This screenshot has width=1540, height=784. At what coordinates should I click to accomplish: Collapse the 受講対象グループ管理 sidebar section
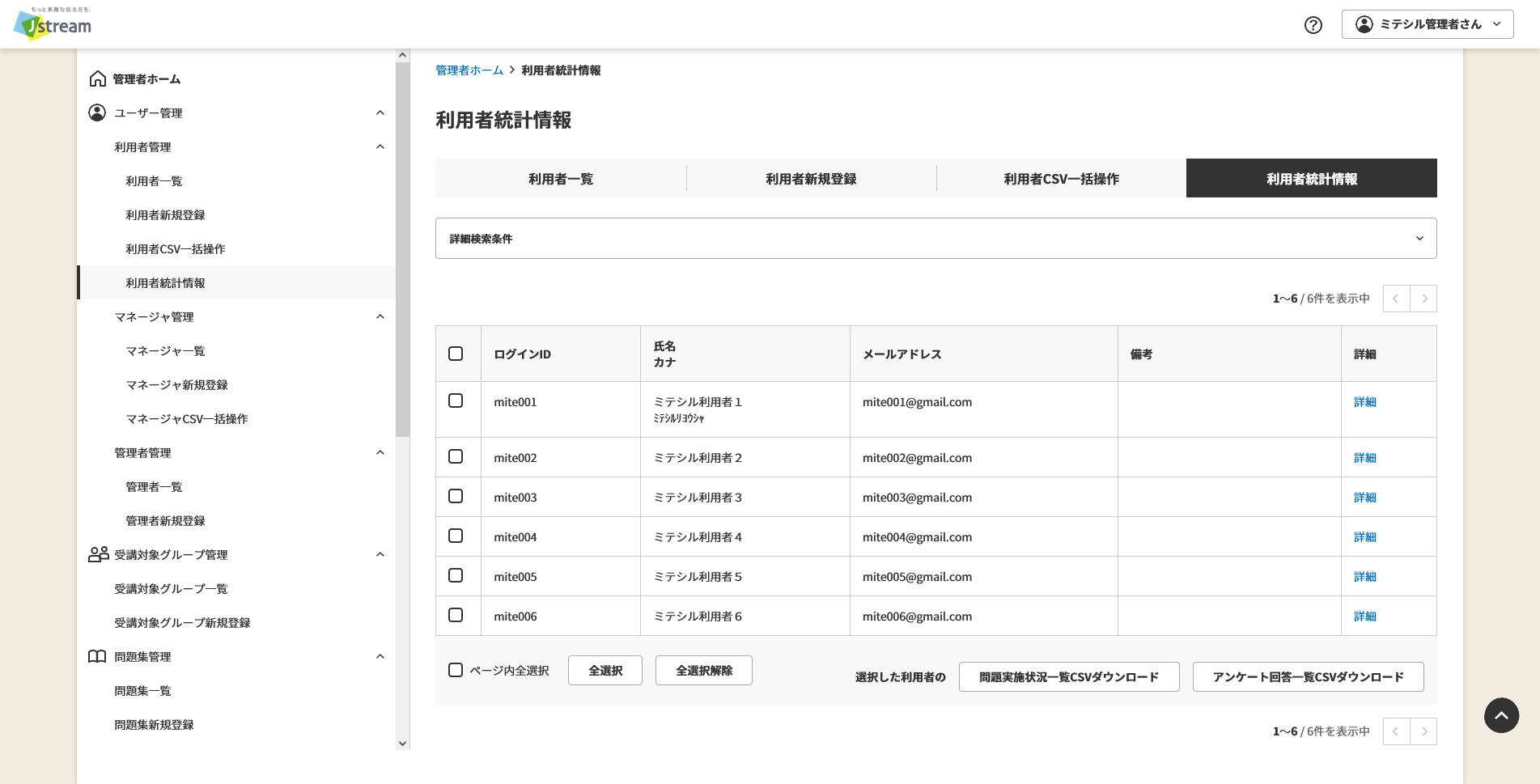click(380, 554)
